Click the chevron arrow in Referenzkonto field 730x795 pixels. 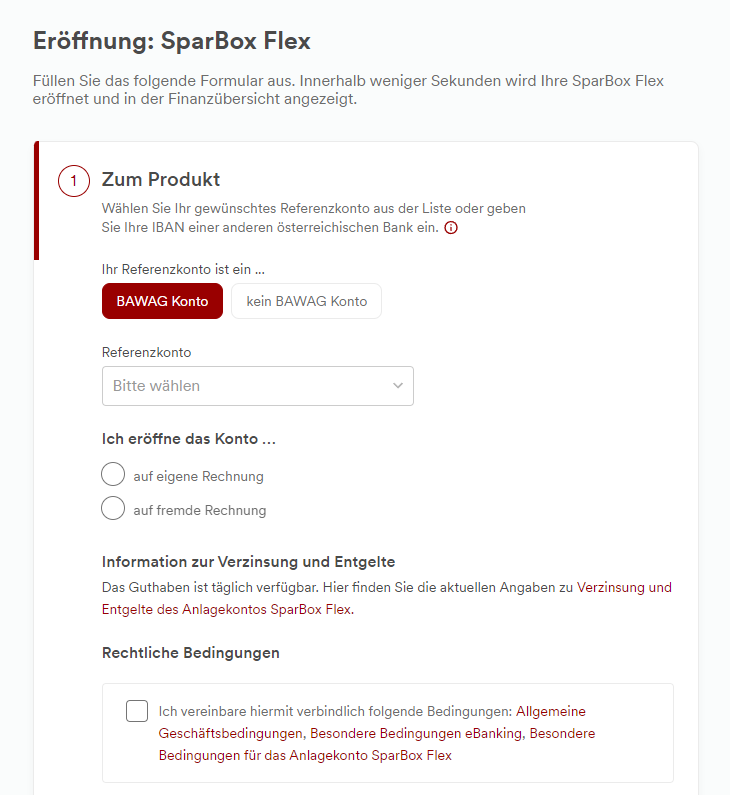coord(397,386)
